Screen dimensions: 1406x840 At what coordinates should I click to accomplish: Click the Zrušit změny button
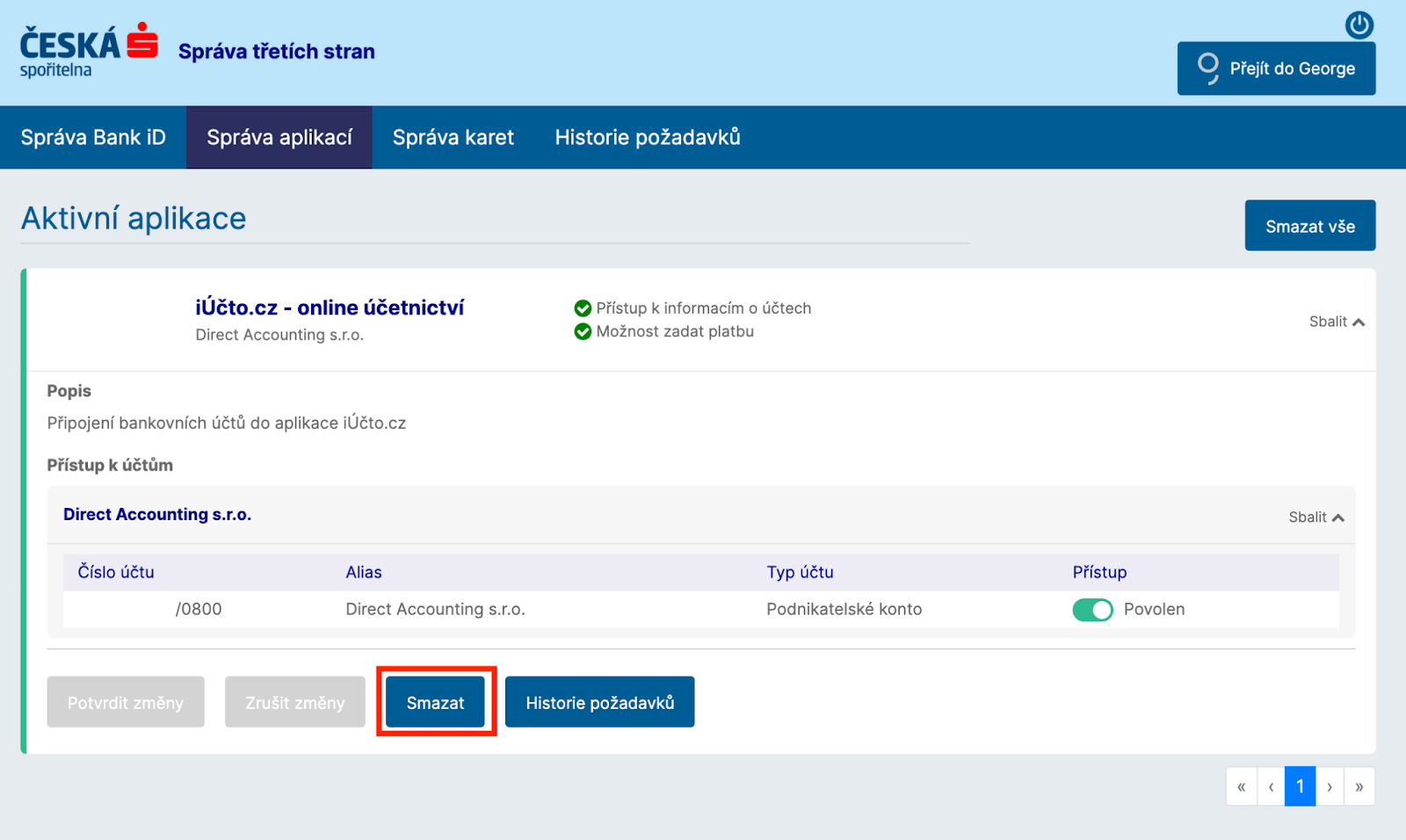point(295,702)
